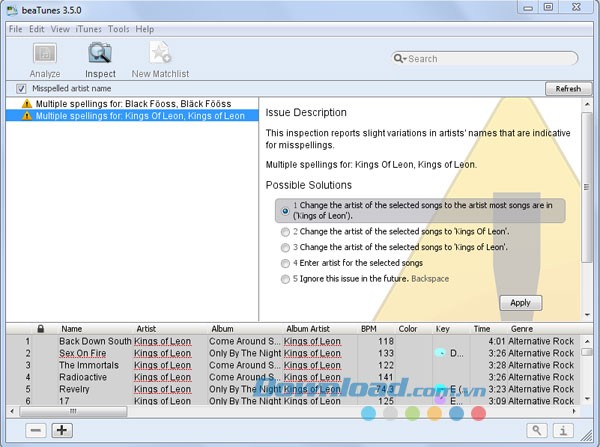The height and width of the screenshot is (447, 600).
Task: Click the Inspect toolbar icon
Action: point(100,55)
